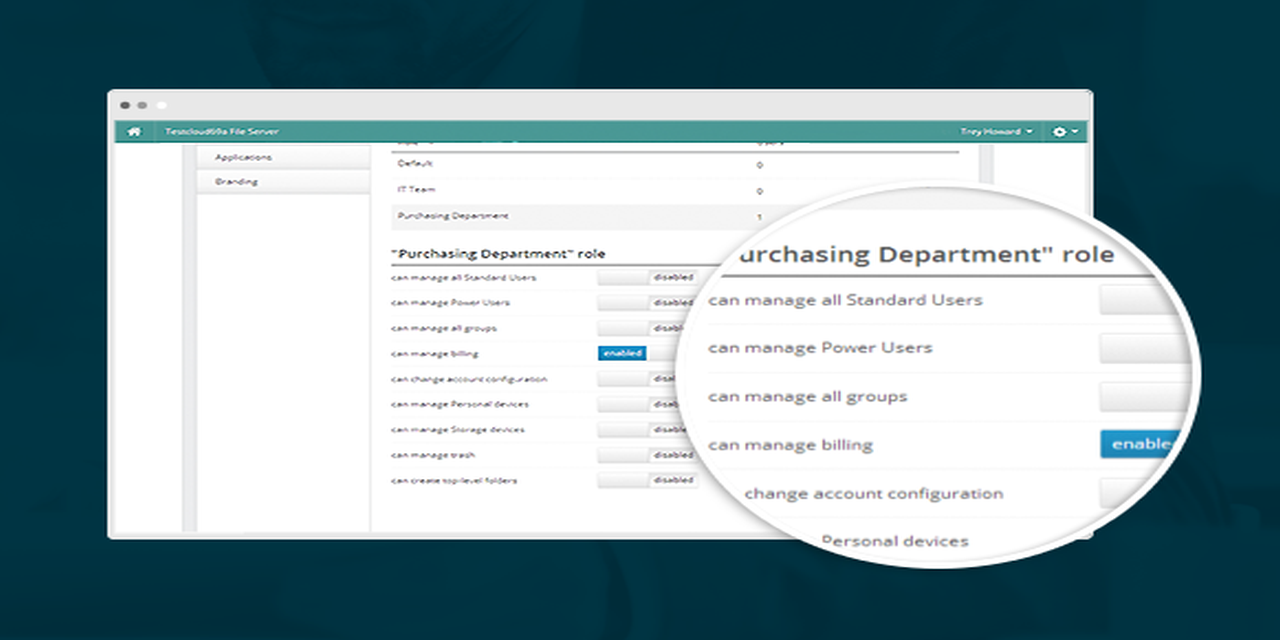The image size is (1280, 640).
Task: Expand the Trey Howard user dropdown
Action: [x=996, y=132]
